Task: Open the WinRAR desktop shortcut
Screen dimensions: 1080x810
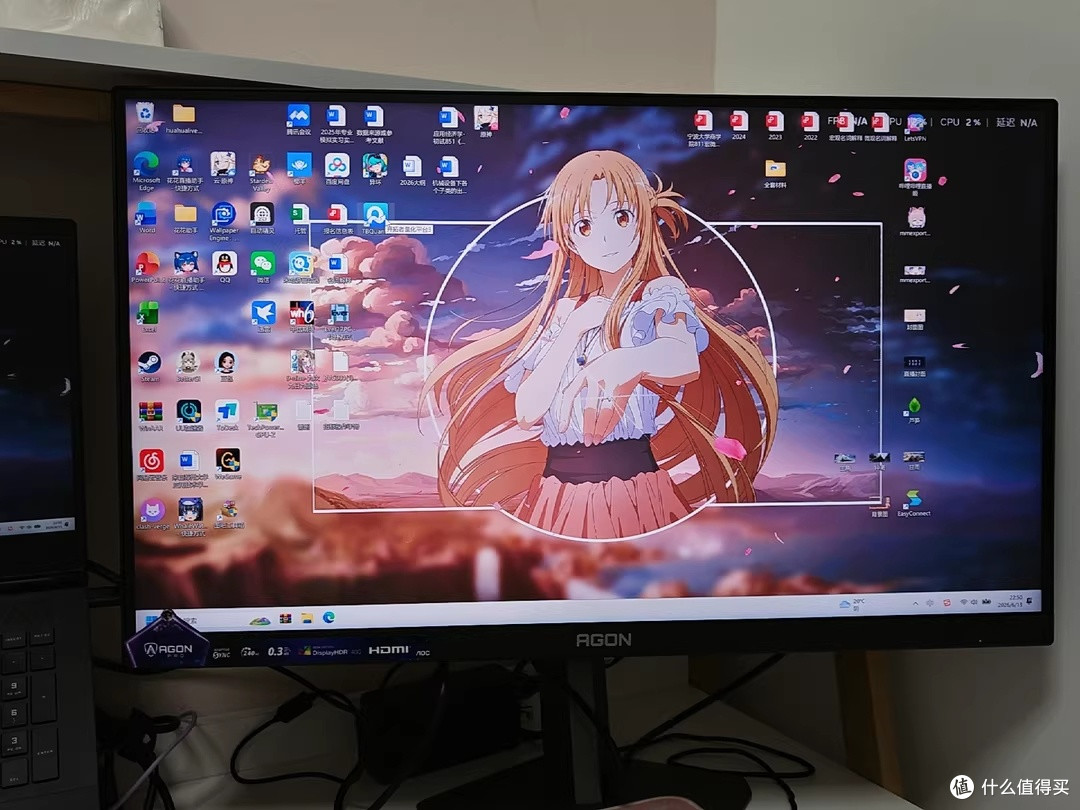Action: [151, 415]
